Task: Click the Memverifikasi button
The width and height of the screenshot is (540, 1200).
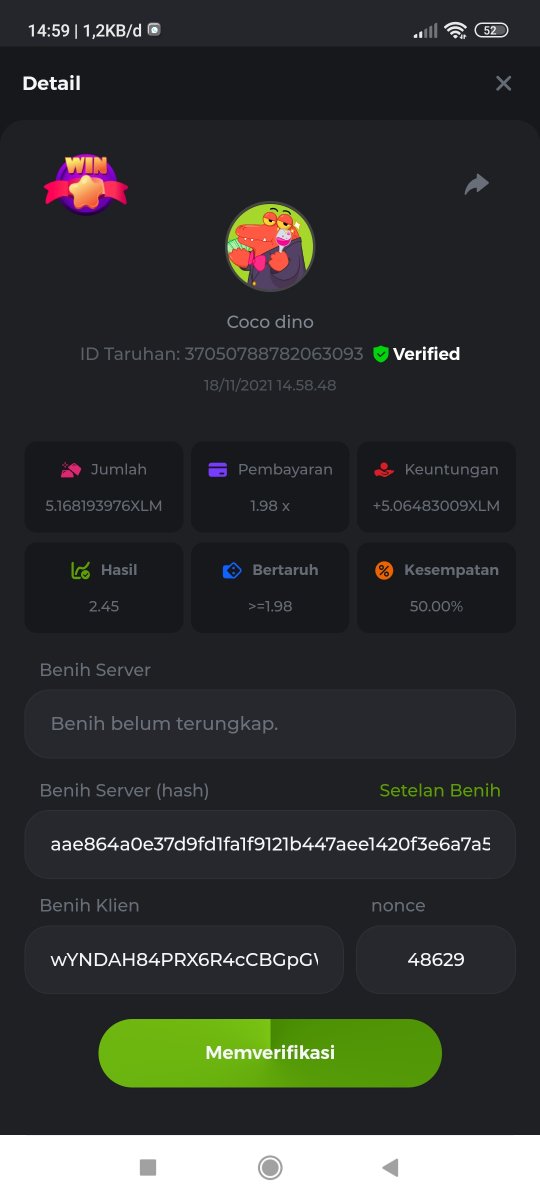Action: pos(270,1053)
